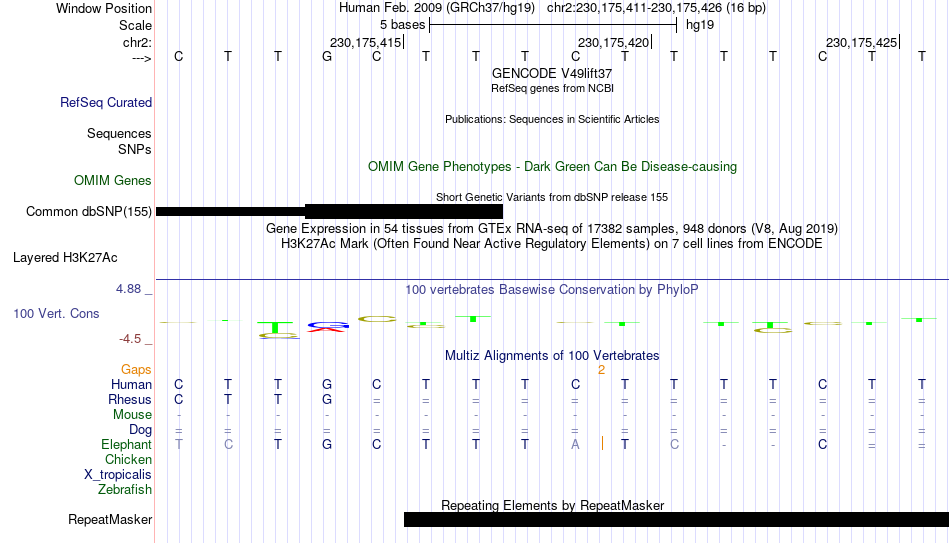Image resolution: width=950 pixels, height=543 pixels.
Task: Open the OMIM Genes track label
Action: (x=113, y=181)
